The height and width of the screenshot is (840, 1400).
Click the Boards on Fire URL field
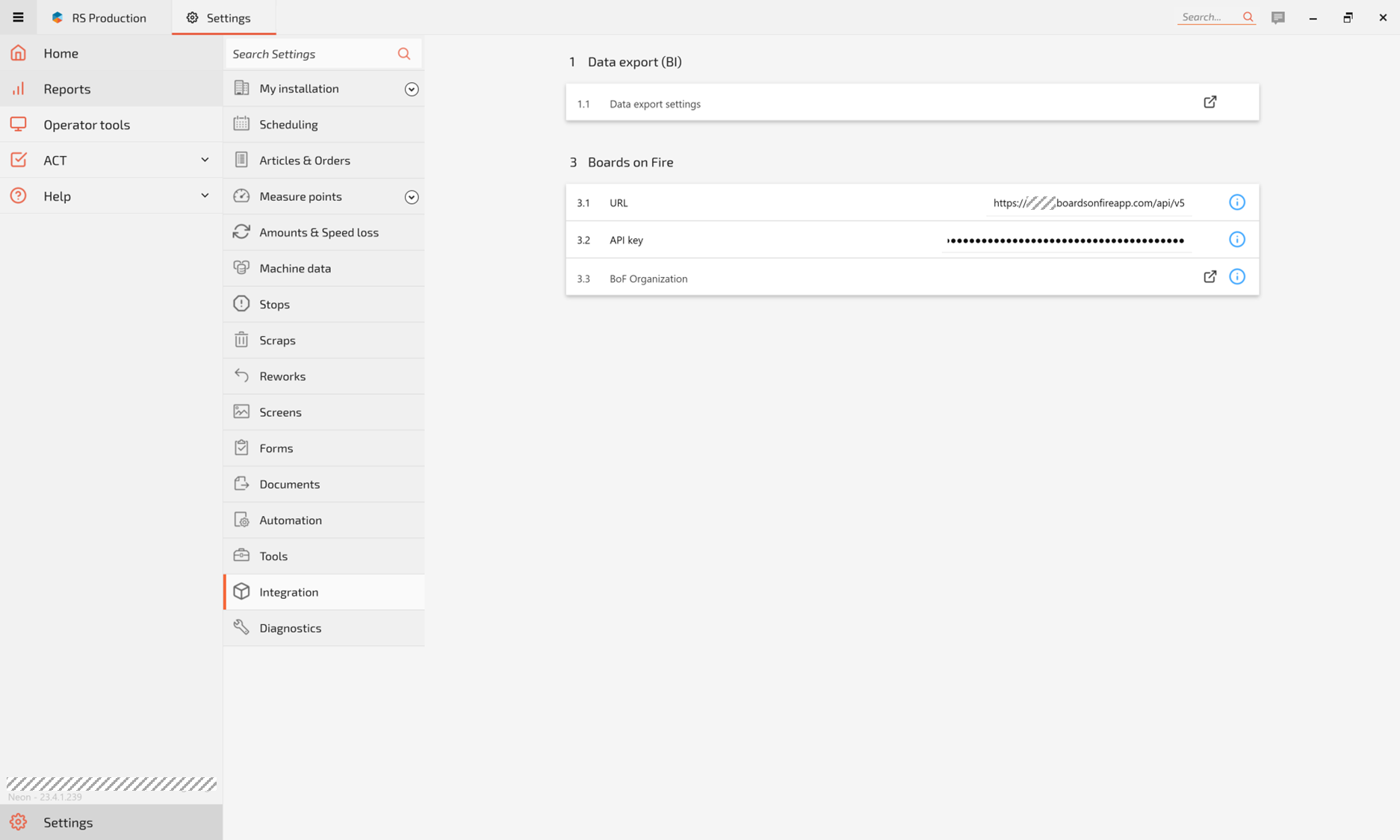coord(1088,203)
